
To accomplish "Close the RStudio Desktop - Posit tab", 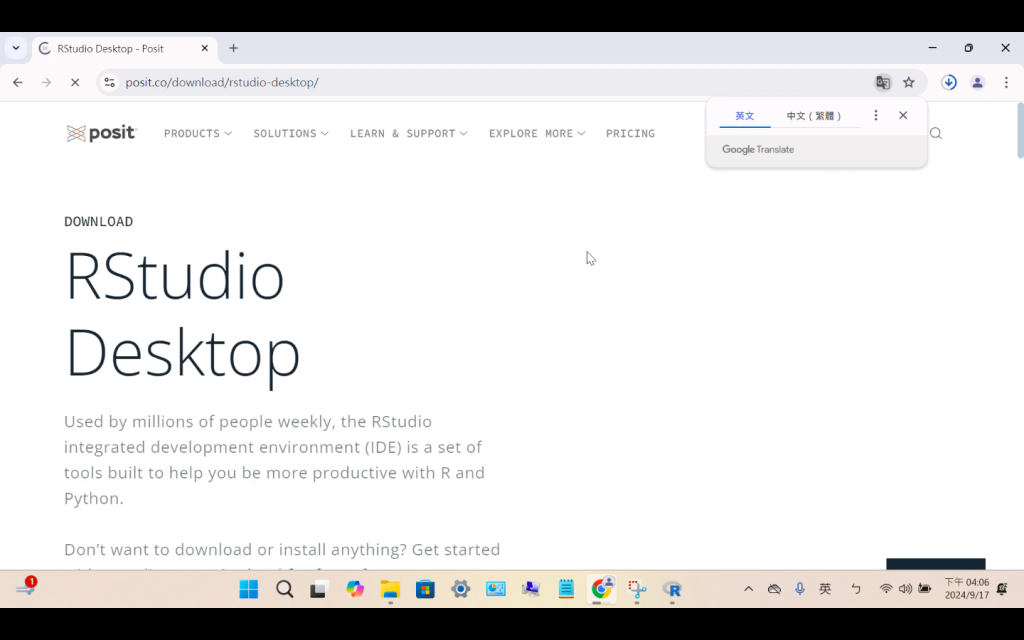I will coord(204,48).
